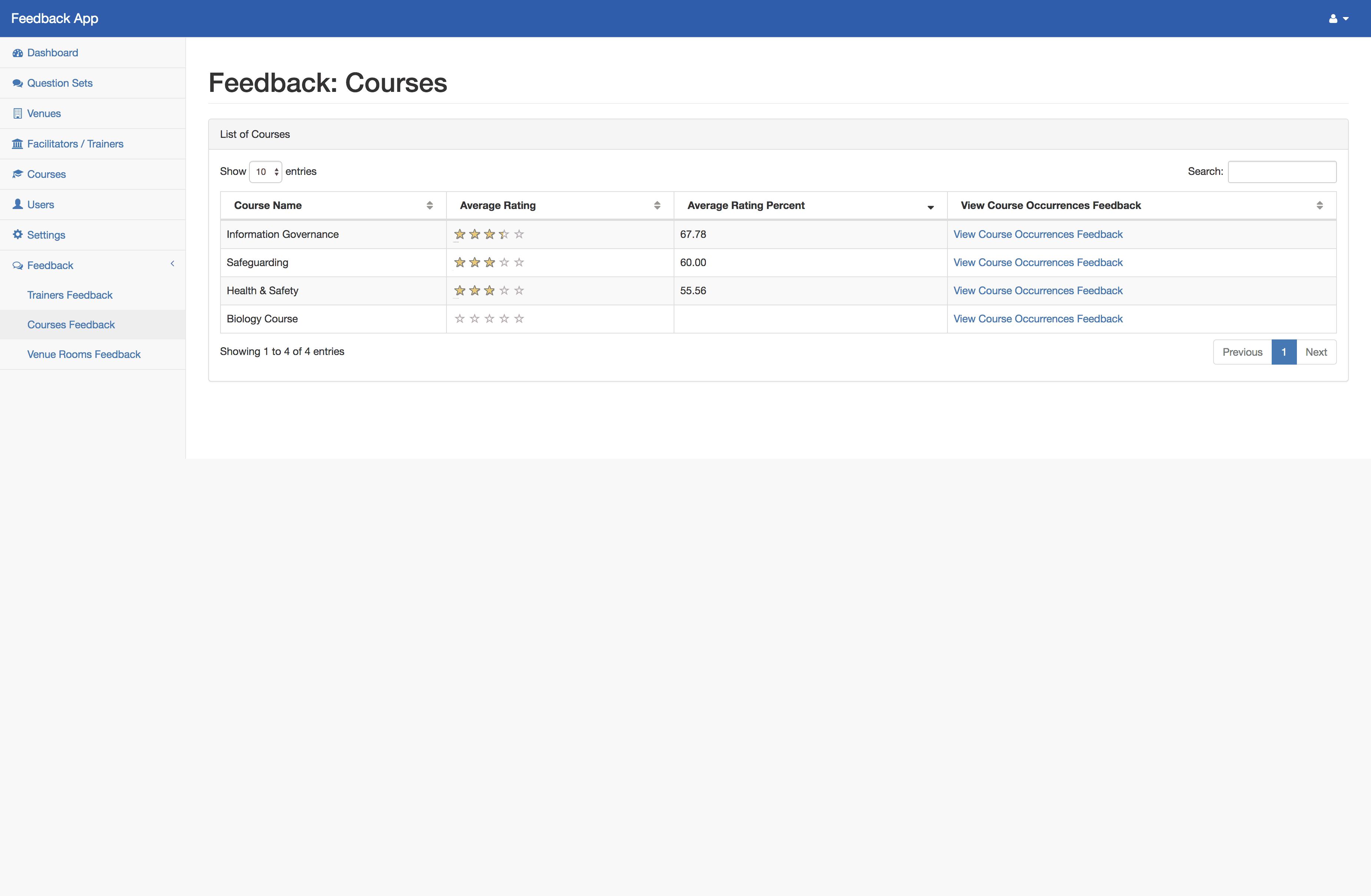Viewport: 1371px width, 896px height.
Task: Click Safeguarding star rating
Action: point(489,262)
